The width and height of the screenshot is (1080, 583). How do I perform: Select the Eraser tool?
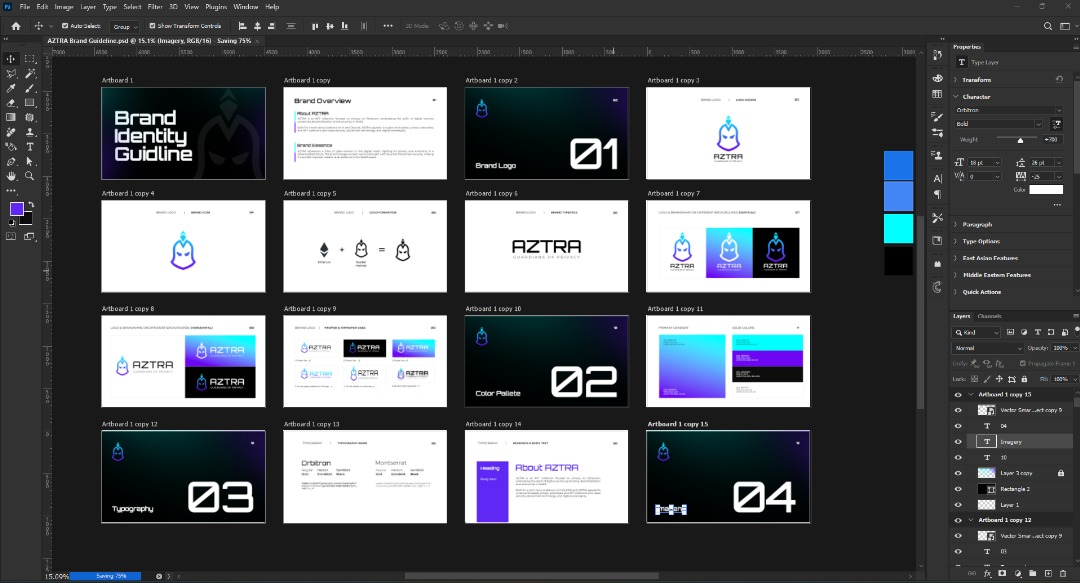[11, 103]
